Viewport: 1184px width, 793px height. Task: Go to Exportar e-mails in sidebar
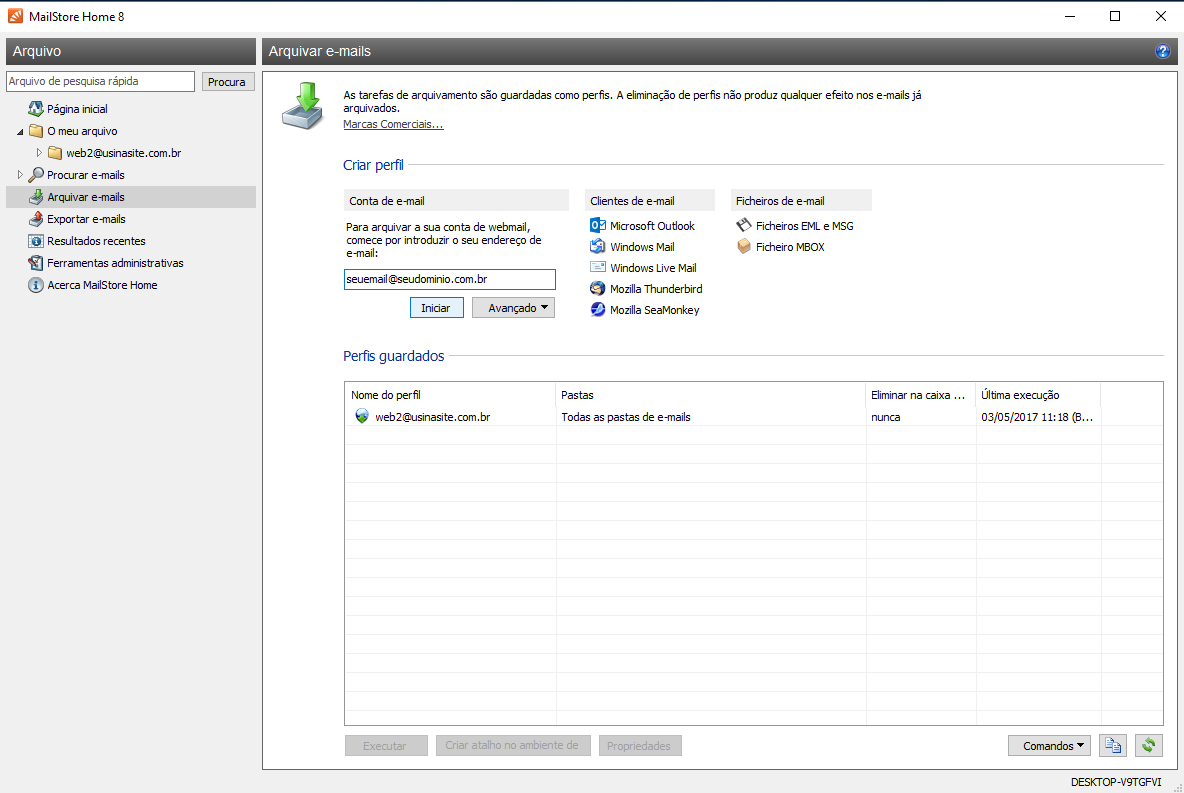click(x=86, y=219)
